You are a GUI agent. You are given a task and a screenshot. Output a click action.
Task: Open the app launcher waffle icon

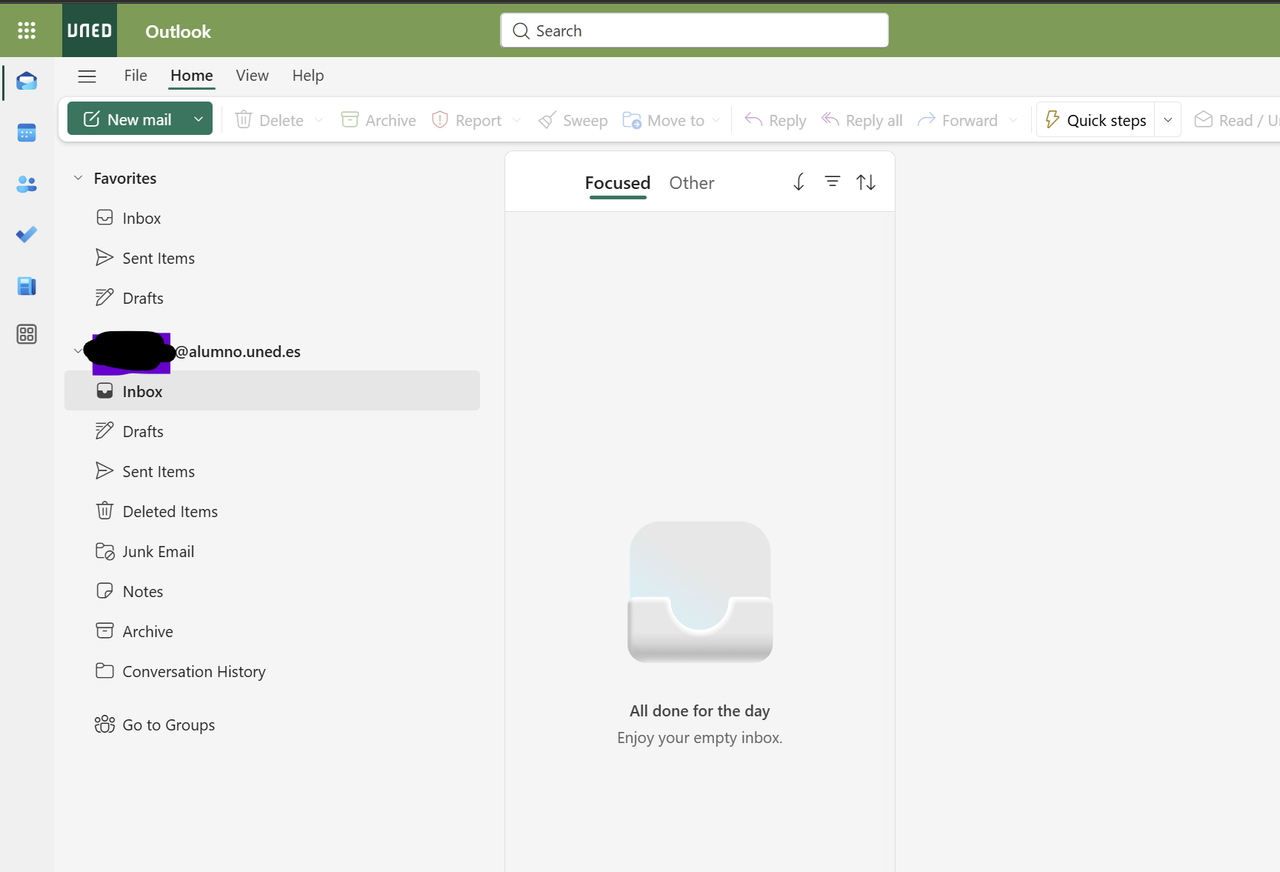(x=27, y=31)
